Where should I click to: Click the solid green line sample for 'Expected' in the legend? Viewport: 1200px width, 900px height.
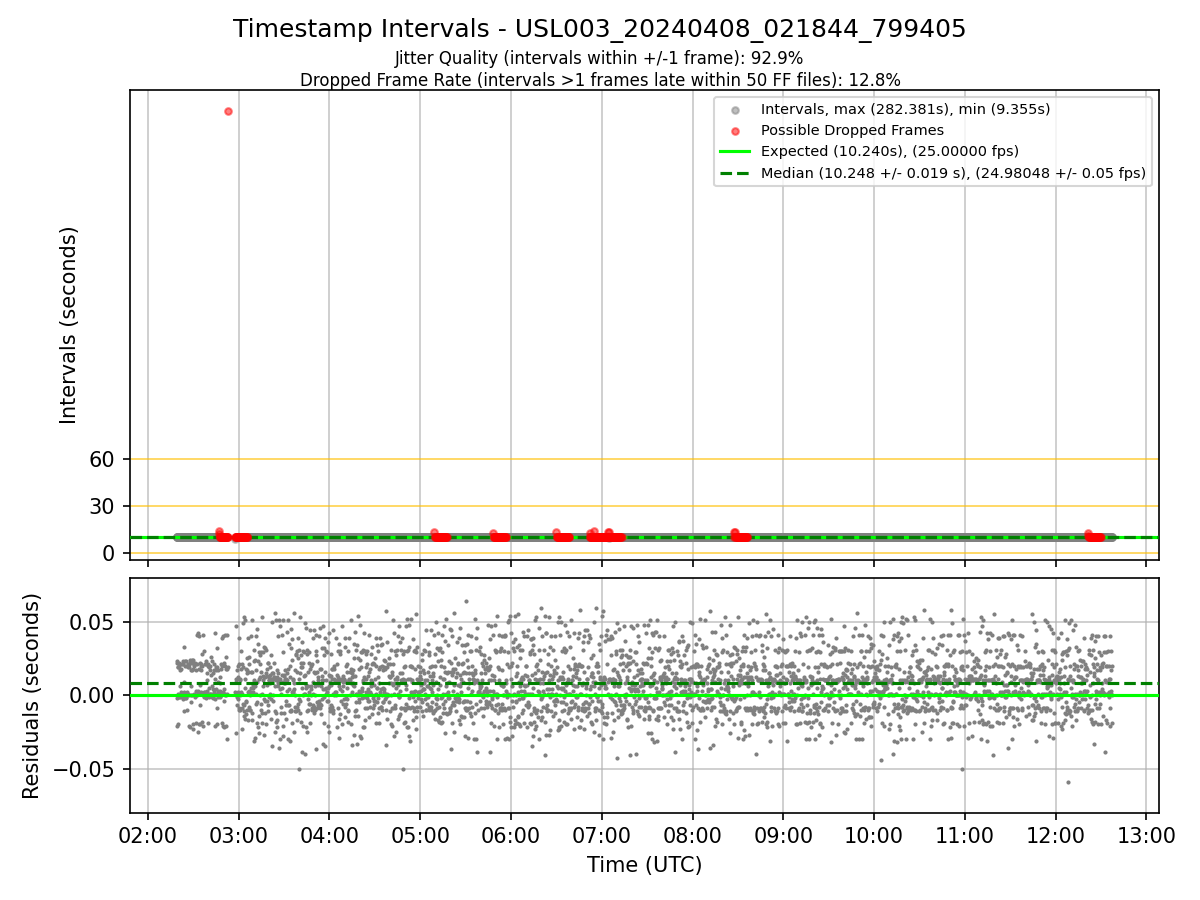[x=735, y=152]
